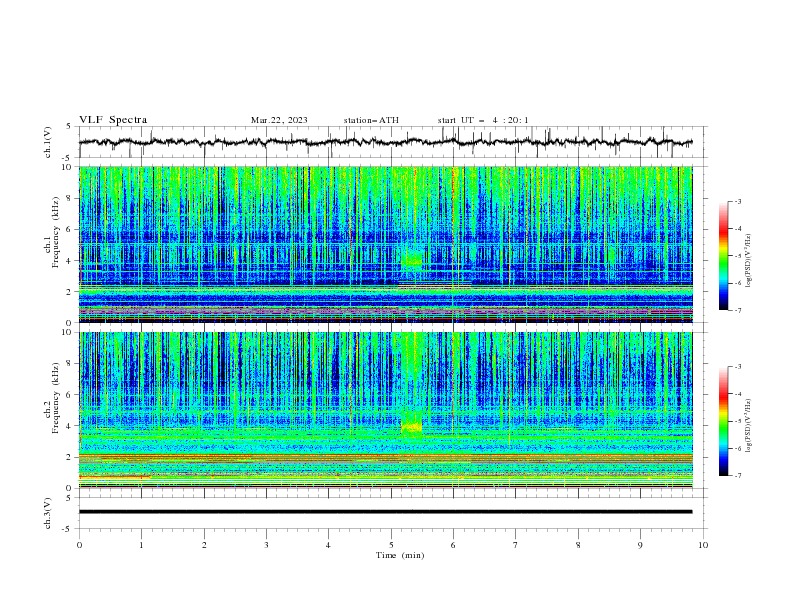The image size is (792, 612).
Task: Click time axis tick label '0'
Action: tap(79, 545)
